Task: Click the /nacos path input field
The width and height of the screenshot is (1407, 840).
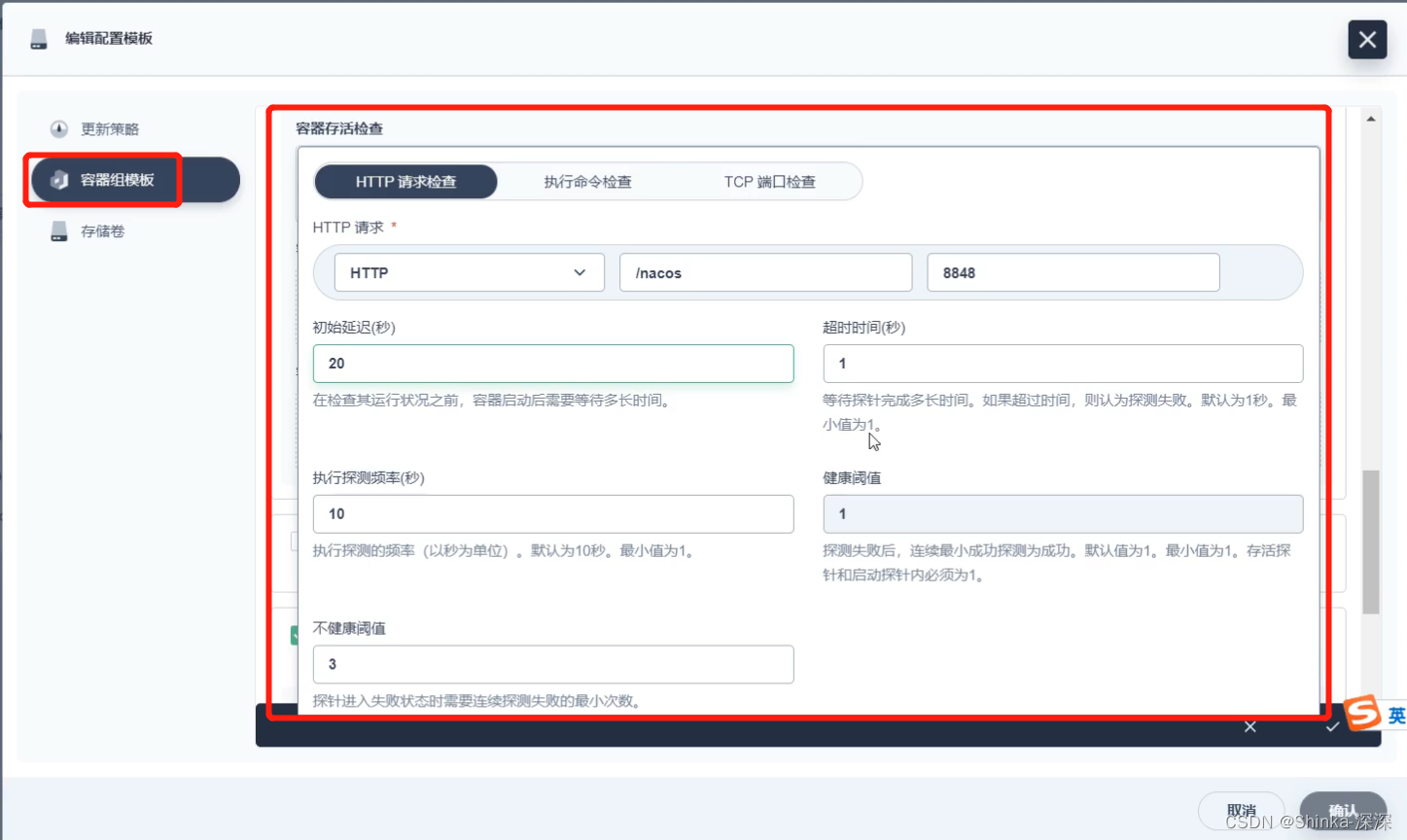Action: (x=766, y=273)
